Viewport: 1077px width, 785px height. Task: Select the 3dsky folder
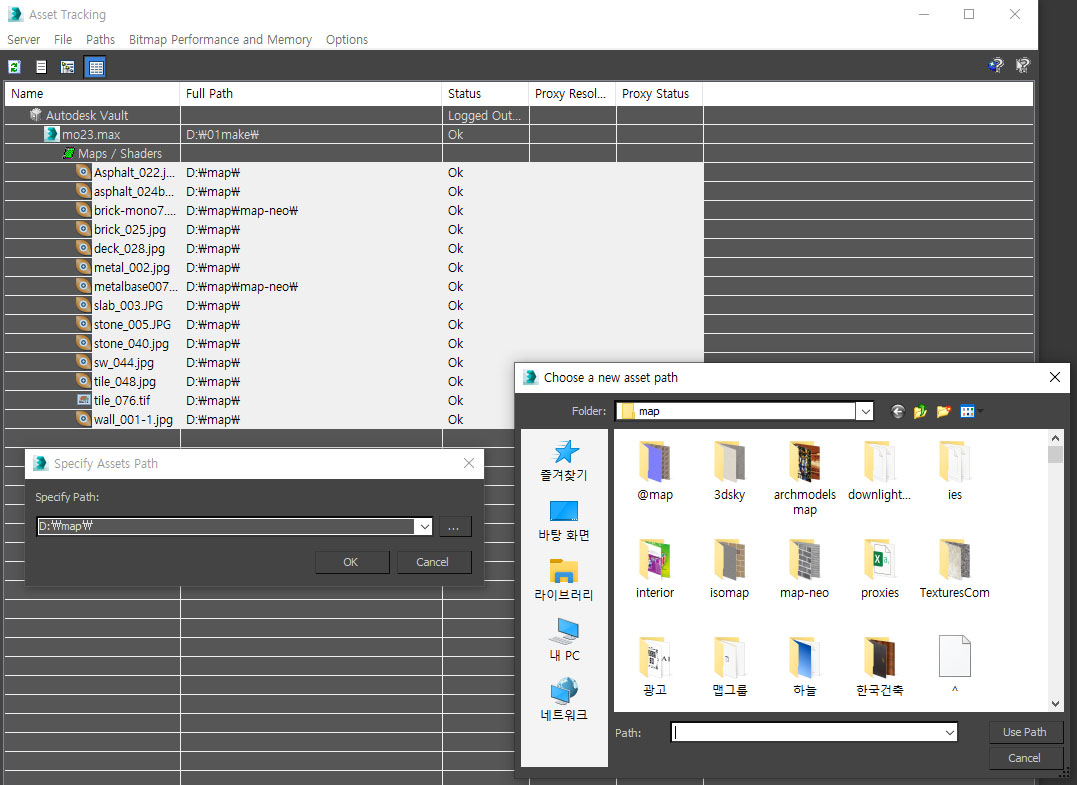729,471
